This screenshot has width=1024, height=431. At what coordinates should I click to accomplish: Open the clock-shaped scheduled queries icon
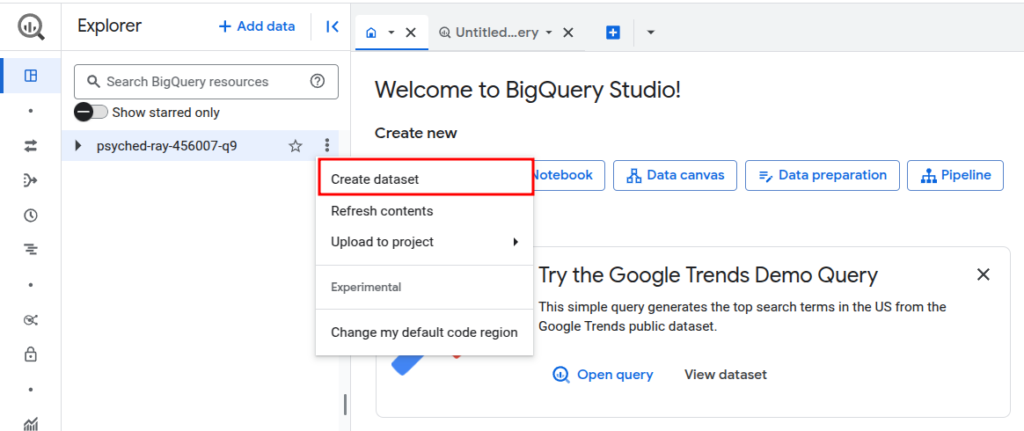[x=31, y=216]
